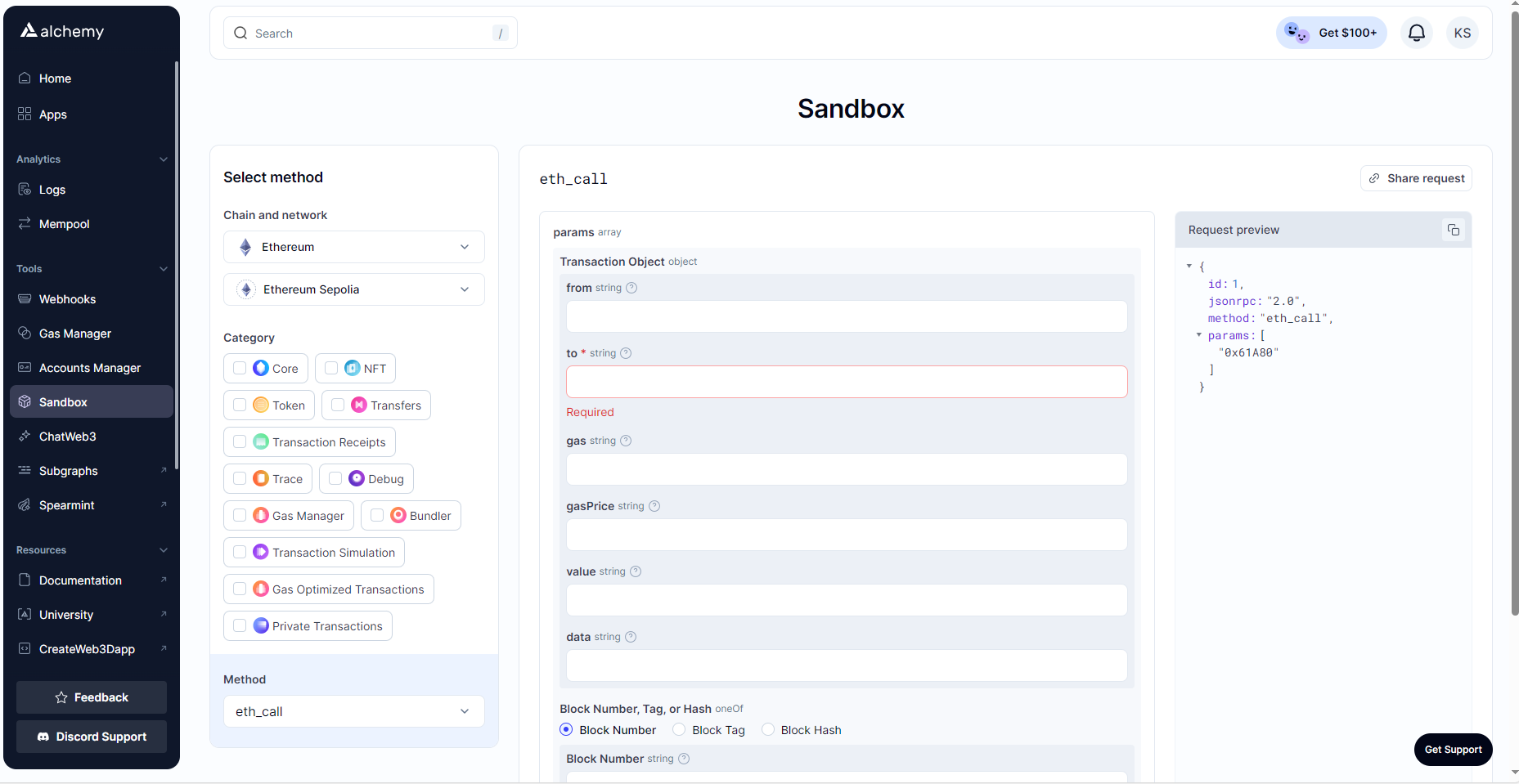The image size is (1519, 784).
Task: Select the Block Hash radio button
Action: pos(768,730)
